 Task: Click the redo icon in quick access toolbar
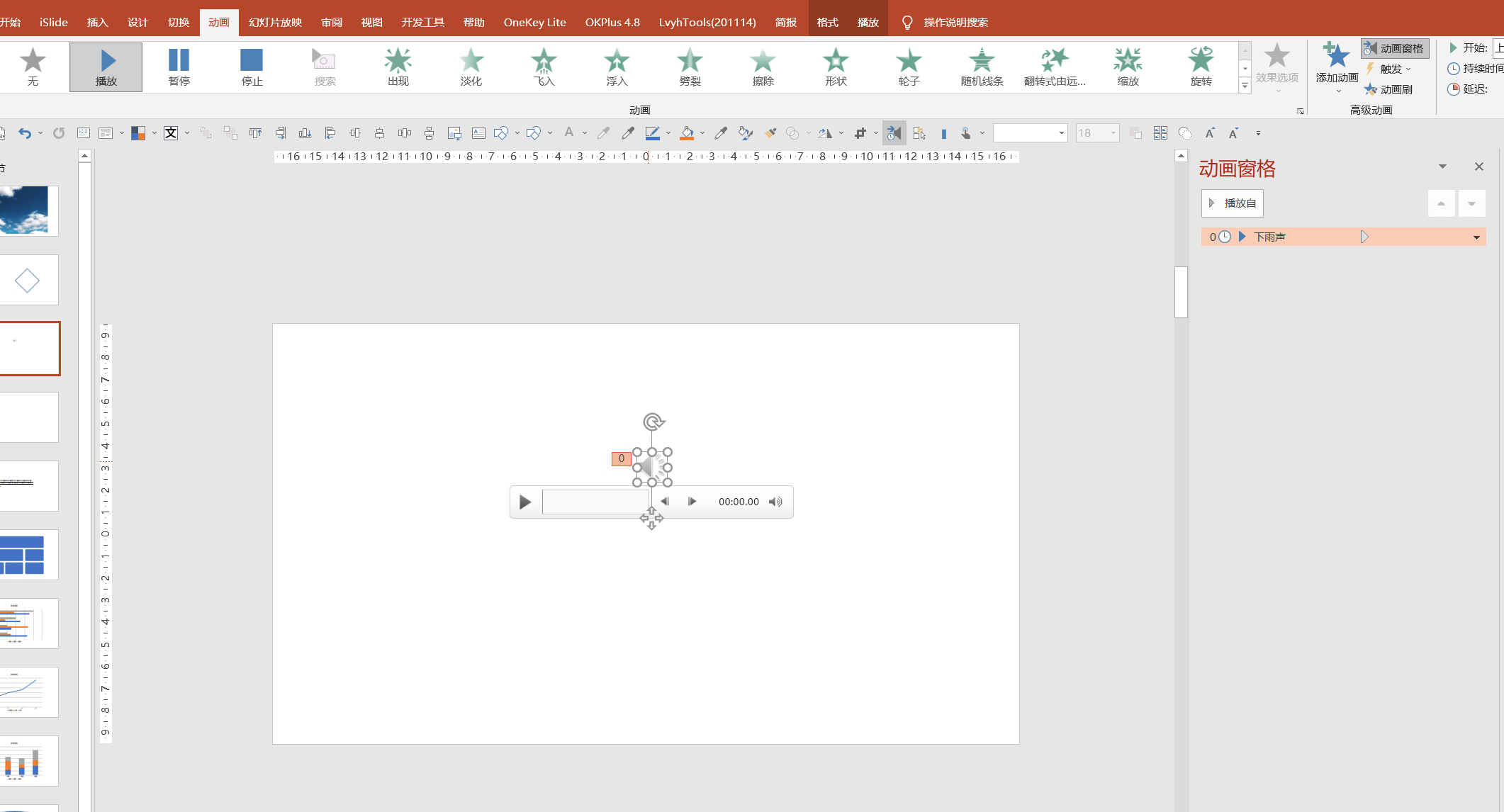click(59, 133)
